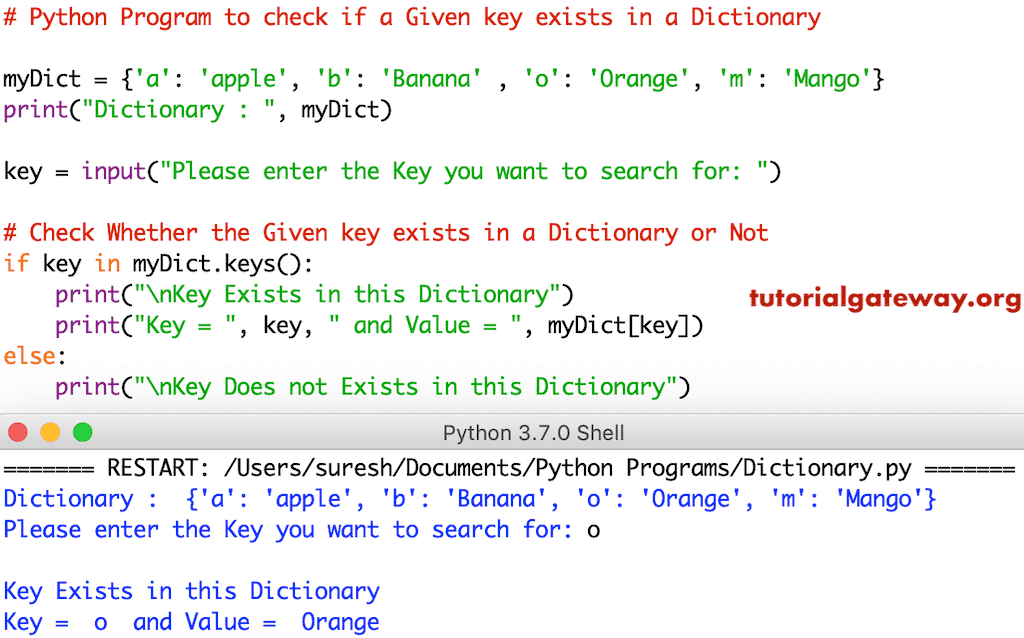
Task: Select the string 'Mango' in myDict
Action: click(x=826, y=78)
